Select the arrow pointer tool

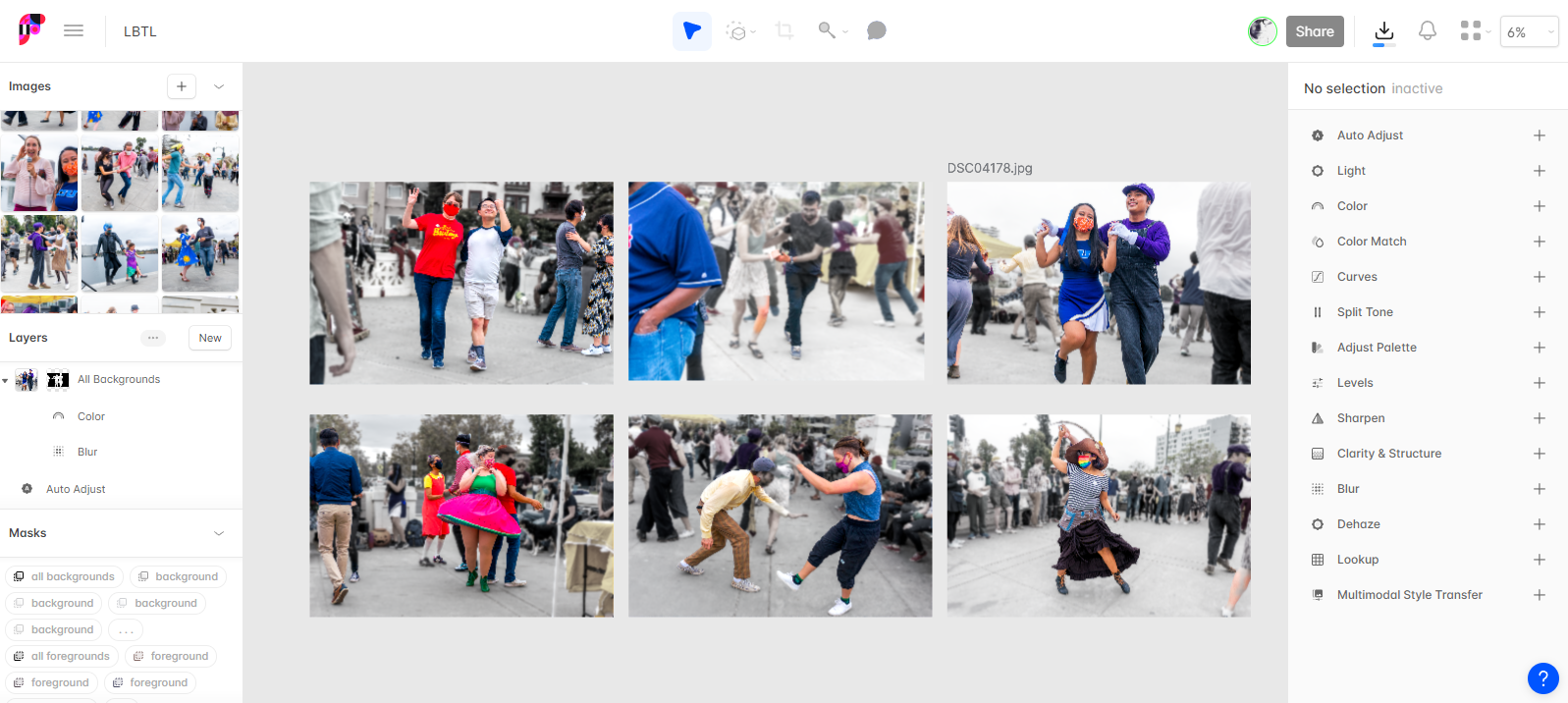(691, 31)
